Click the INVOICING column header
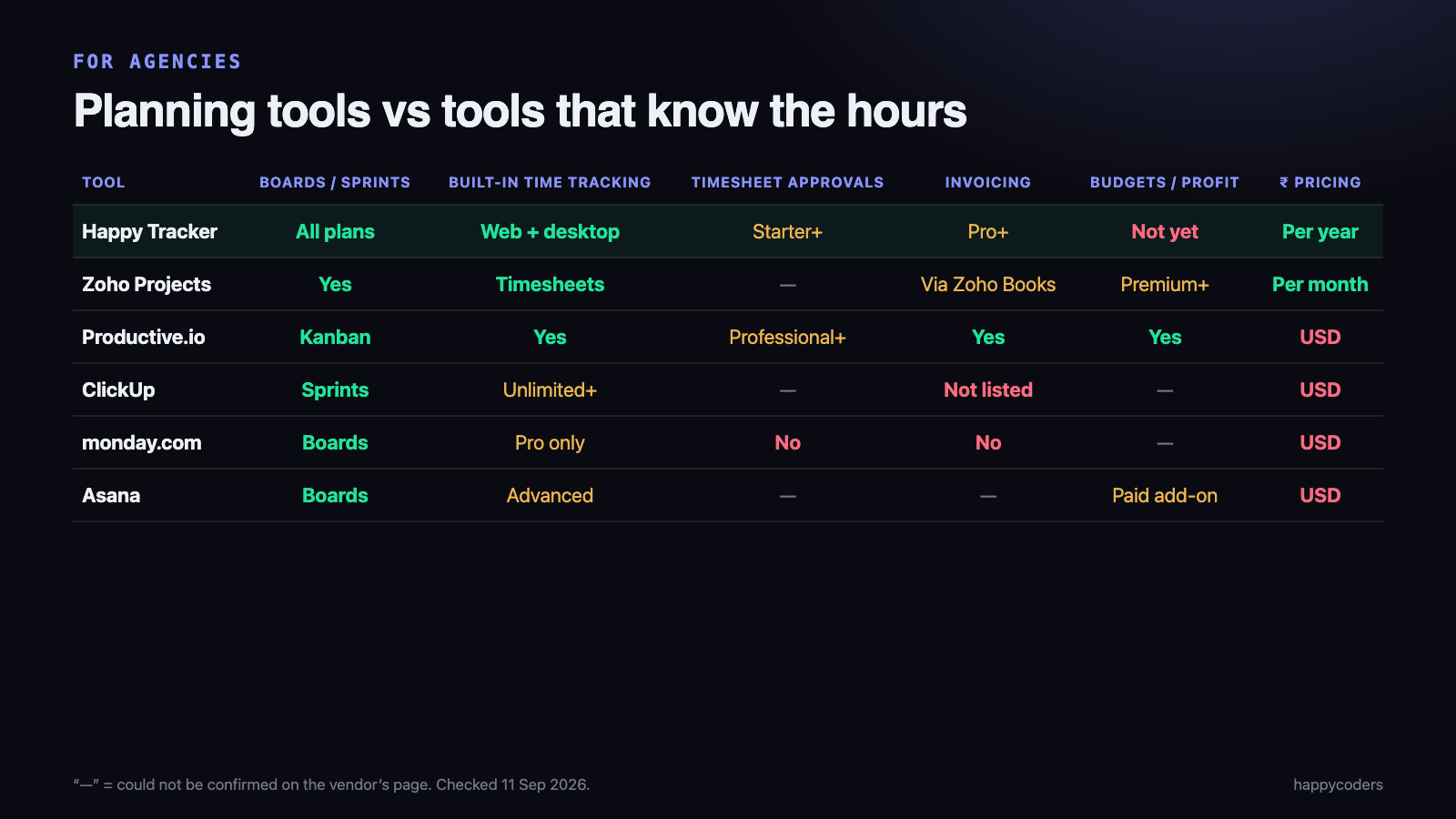 coord(988,182)
